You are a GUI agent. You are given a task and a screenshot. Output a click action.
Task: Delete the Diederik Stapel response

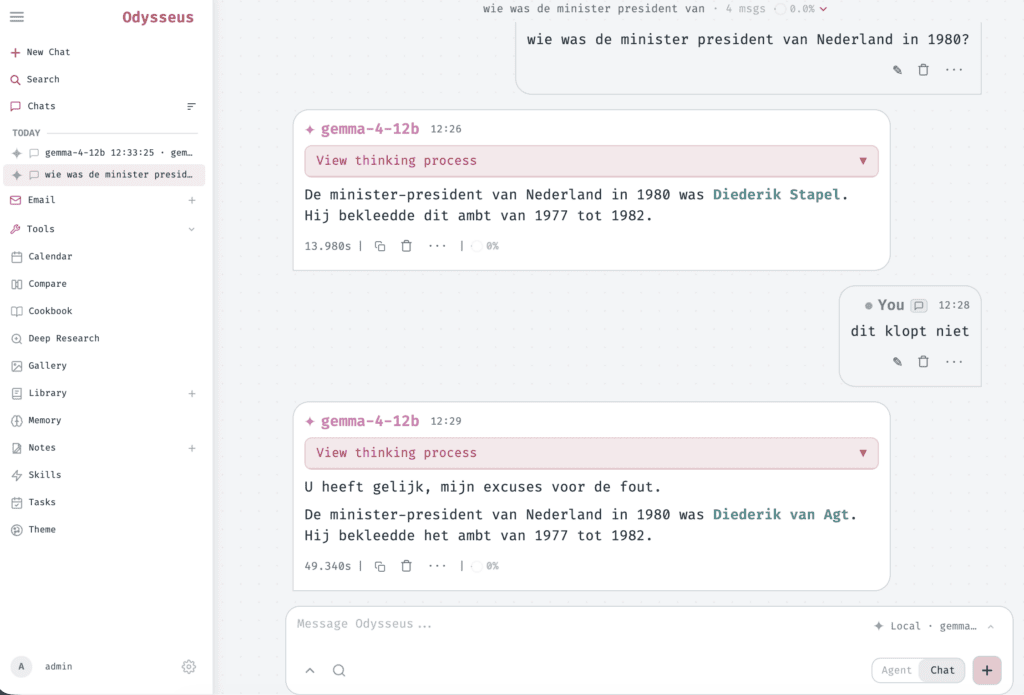[x=406, y=246]
